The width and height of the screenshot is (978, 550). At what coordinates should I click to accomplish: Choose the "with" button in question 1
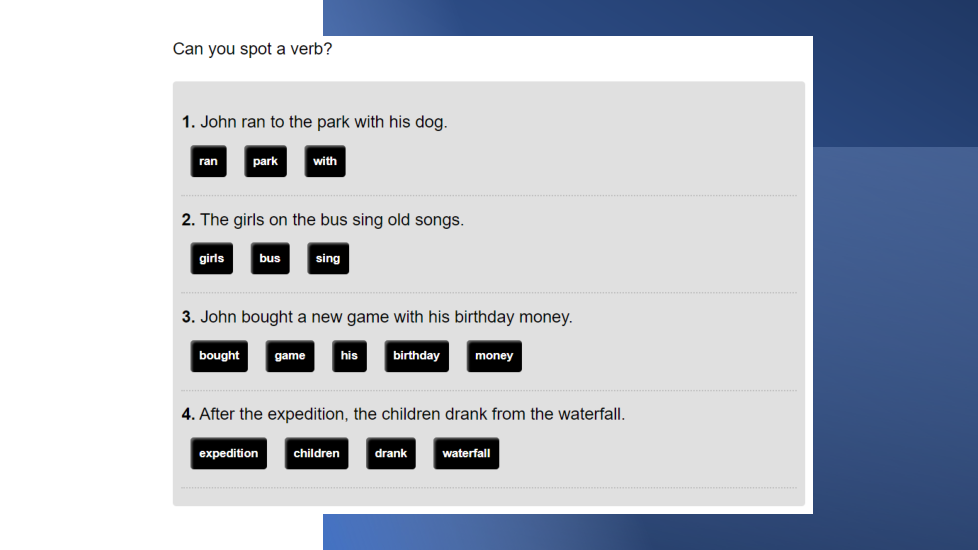tap(325, 161)
